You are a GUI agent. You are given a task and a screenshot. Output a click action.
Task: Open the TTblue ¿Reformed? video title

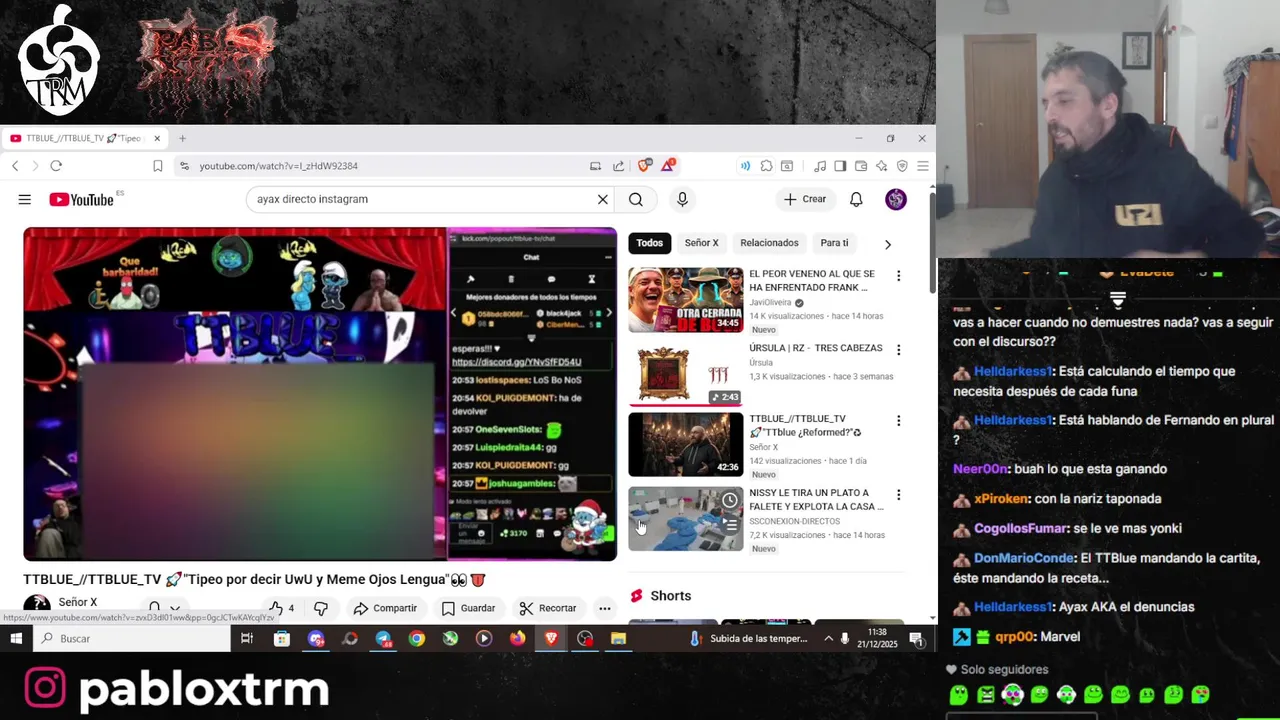[805, 425]
